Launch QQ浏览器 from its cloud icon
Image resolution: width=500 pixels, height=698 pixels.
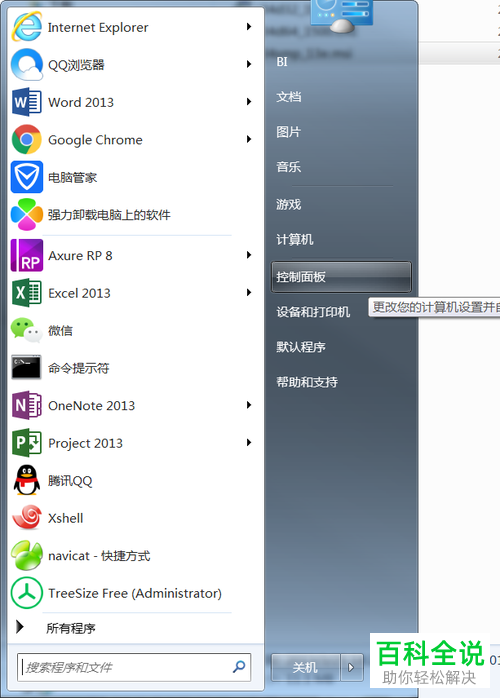[27, 65]
